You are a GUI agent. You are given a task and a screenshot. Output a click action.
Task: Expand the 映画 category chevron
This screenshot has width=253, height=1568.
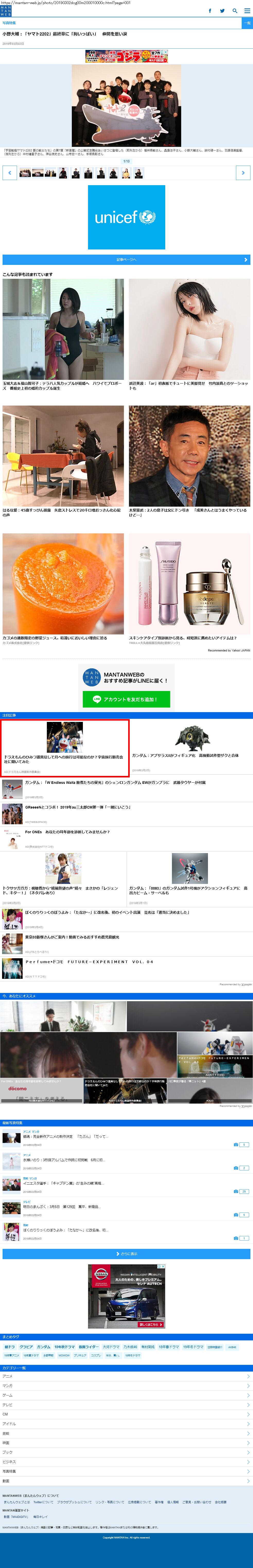[248, 1442]
